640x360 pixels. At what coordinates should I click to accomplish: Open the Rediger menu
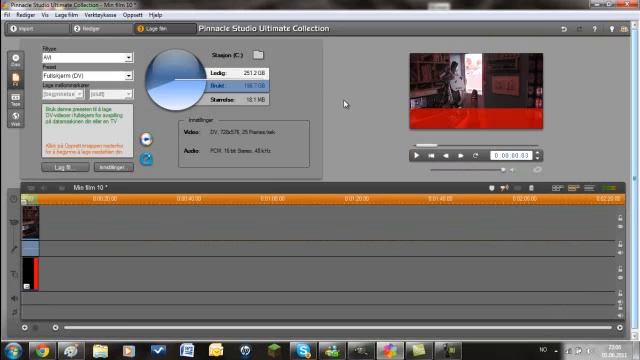(26, 15)
